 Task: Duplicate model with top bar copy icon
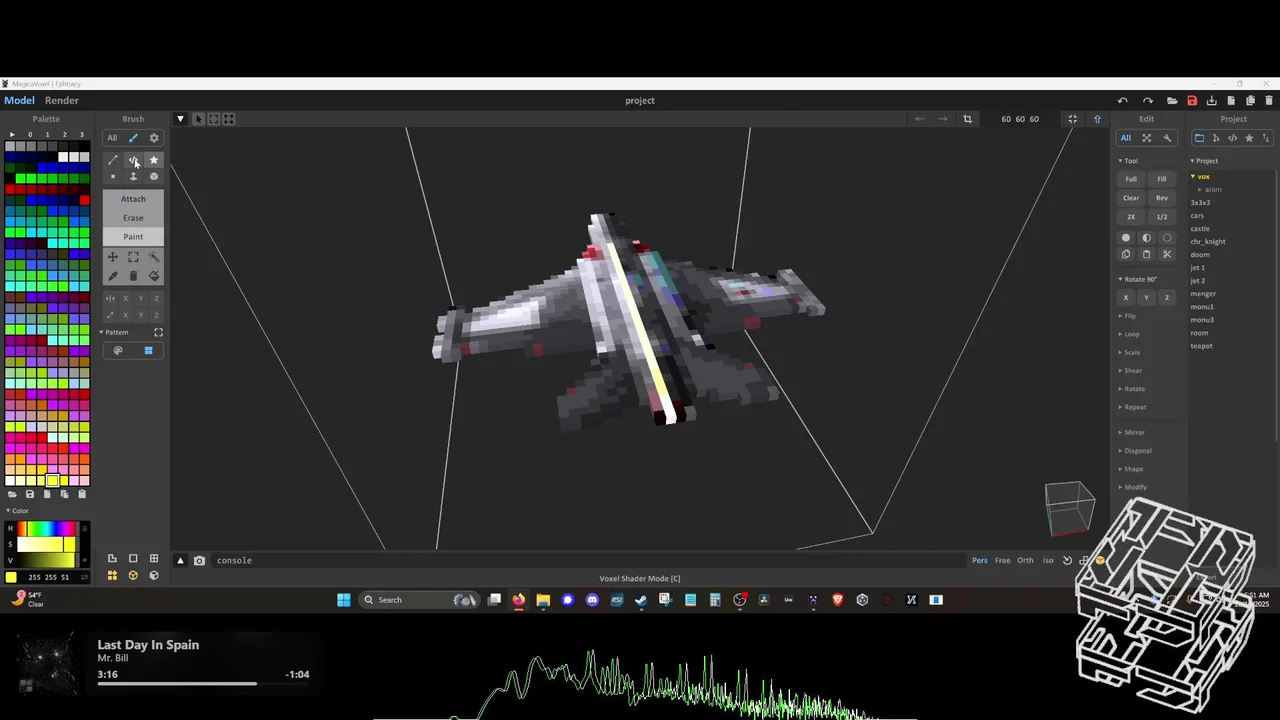coord(1250,100)
